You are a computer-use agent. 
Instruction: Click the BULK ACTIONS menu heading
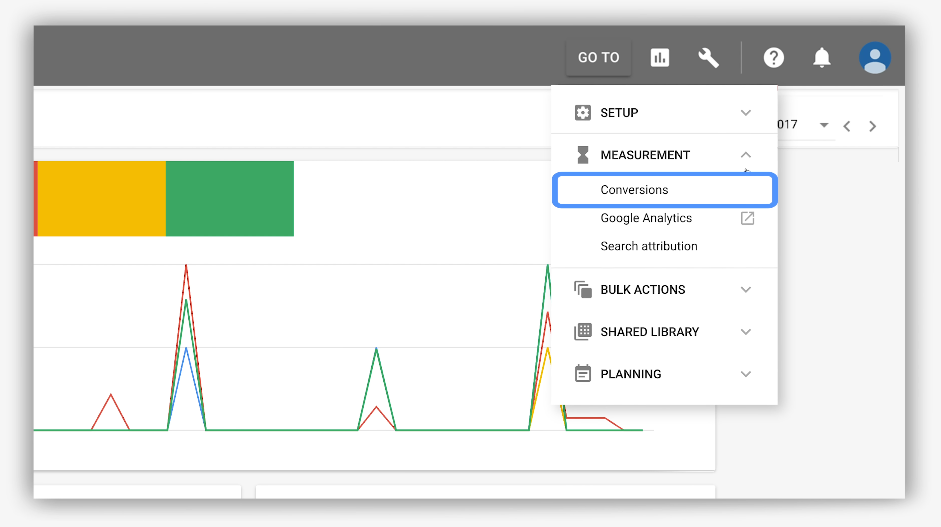pos(643,289)
